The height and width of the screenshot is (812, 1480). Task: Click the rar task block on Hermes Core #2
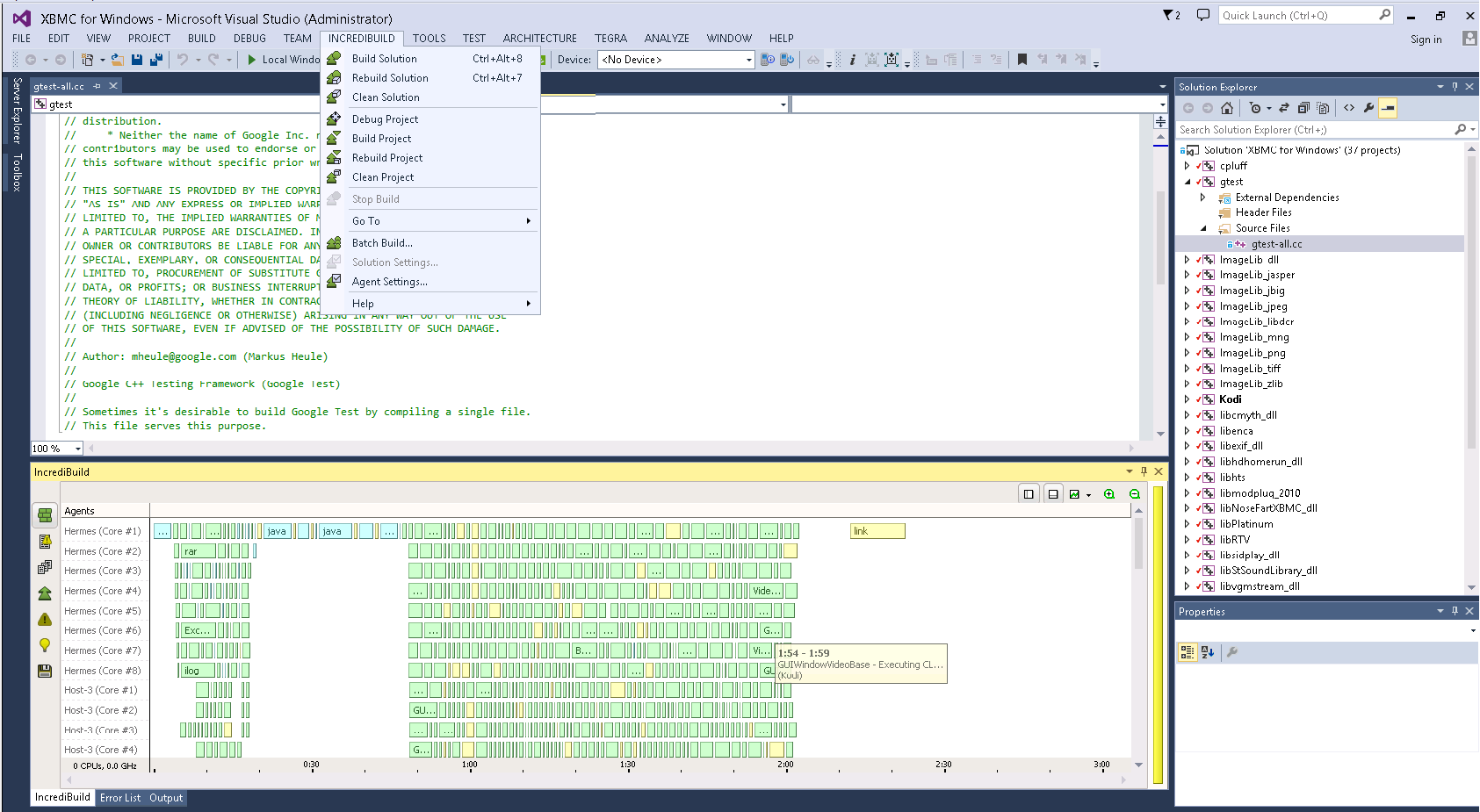198,551
